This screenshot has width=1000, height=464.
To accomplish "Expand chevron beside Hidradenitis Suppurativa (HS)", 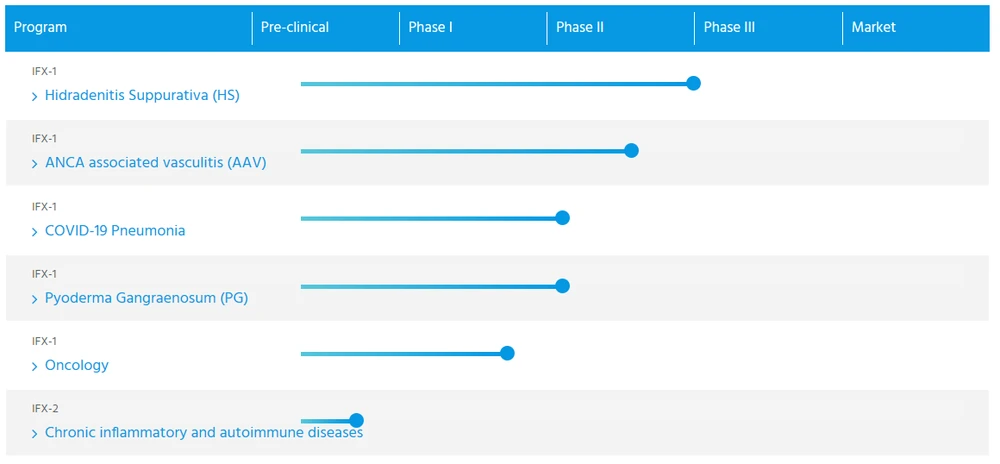I will point(35,97).
